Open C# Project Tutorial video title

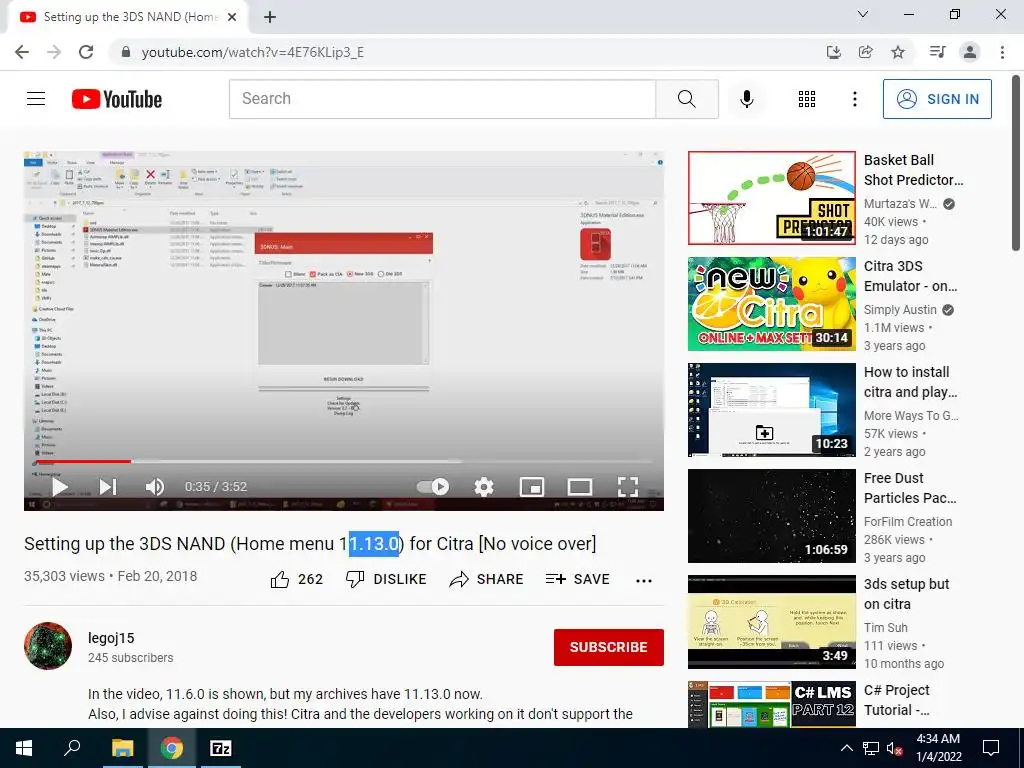(897, 700)
